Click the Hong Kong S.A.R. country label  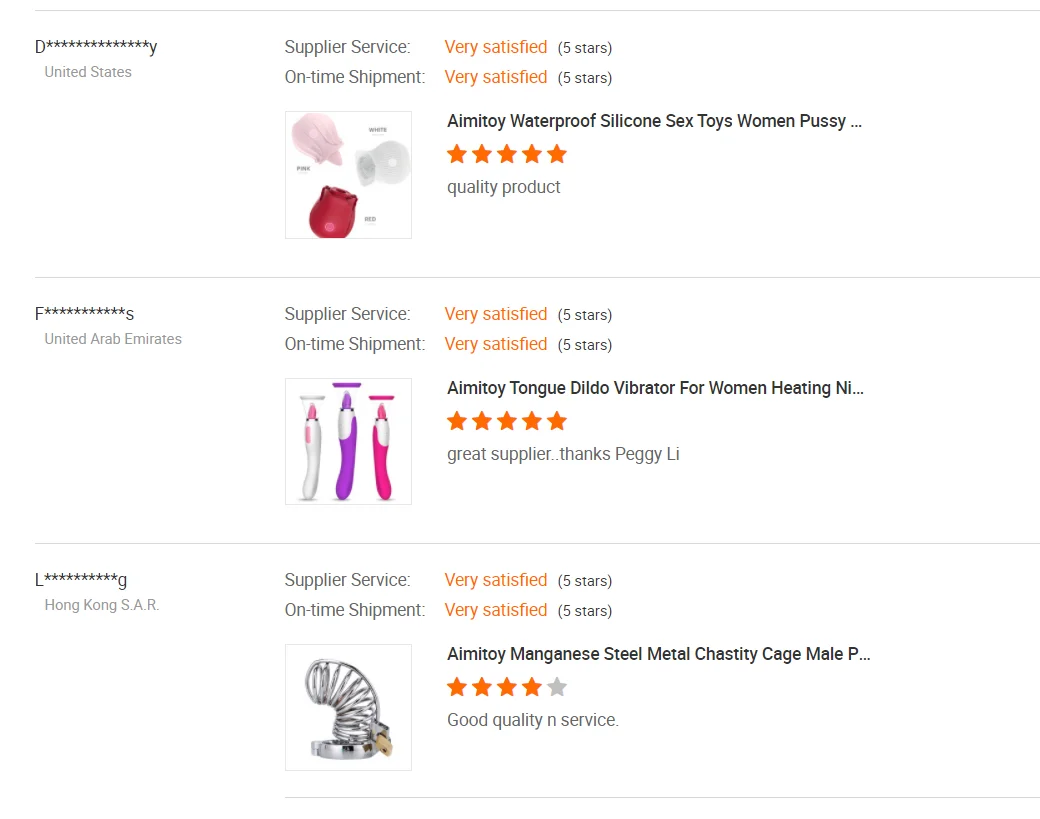(x=102, y=605)
